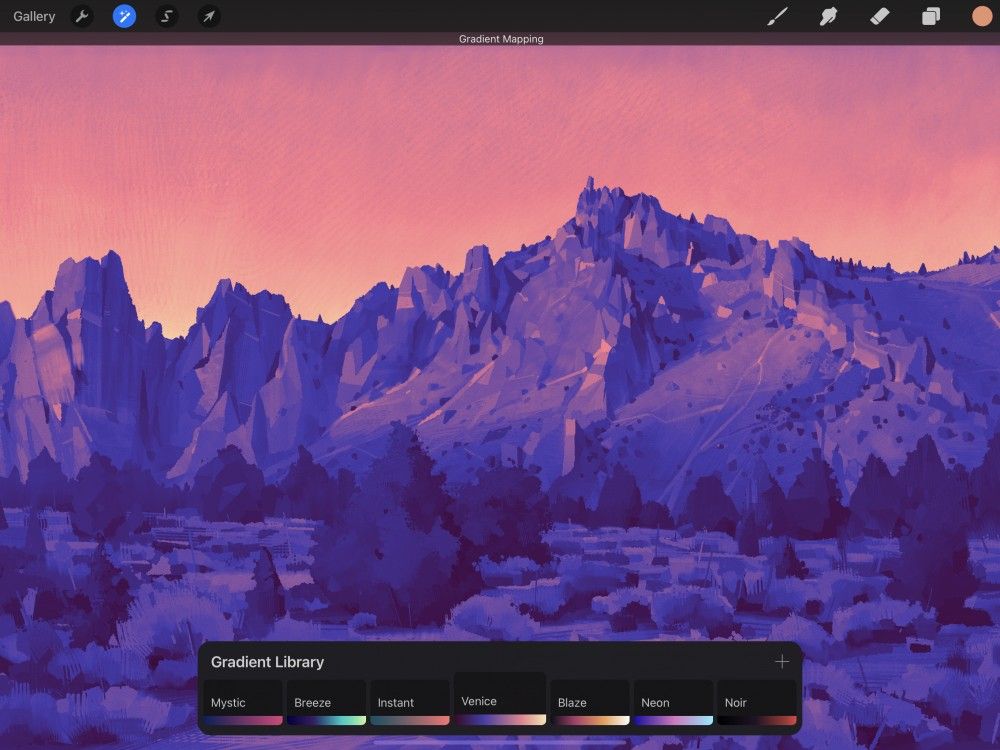Viewport: 1000px width, 750px height.
Task: Open the Layers panel
Action: coord(930,16)
